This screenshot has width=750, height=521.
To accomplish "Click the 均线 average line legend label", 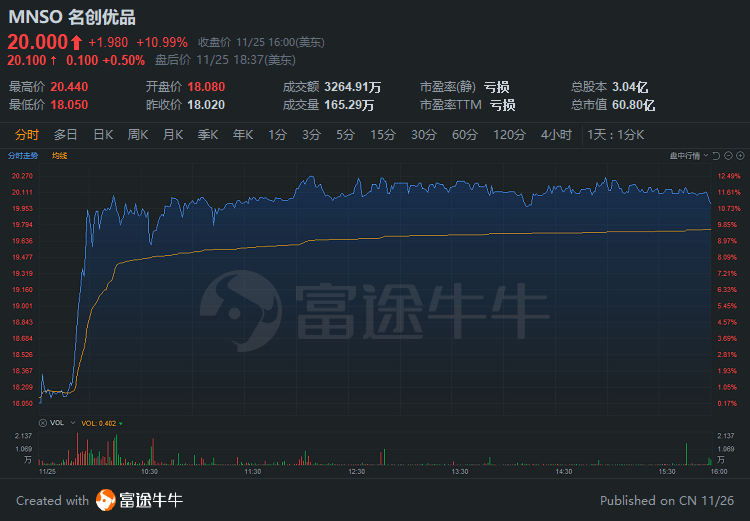I will (59, 156).
